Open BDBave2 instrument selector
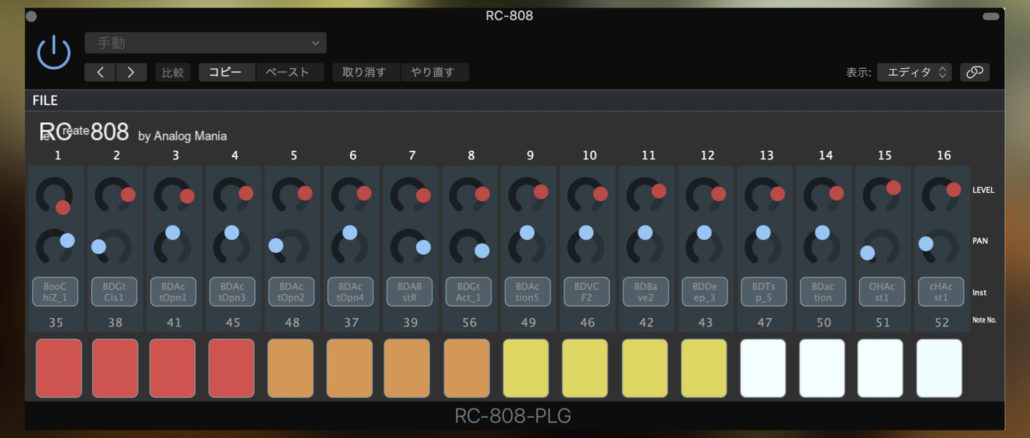Viewport: 1030px width, 438px height. [646, 292]
